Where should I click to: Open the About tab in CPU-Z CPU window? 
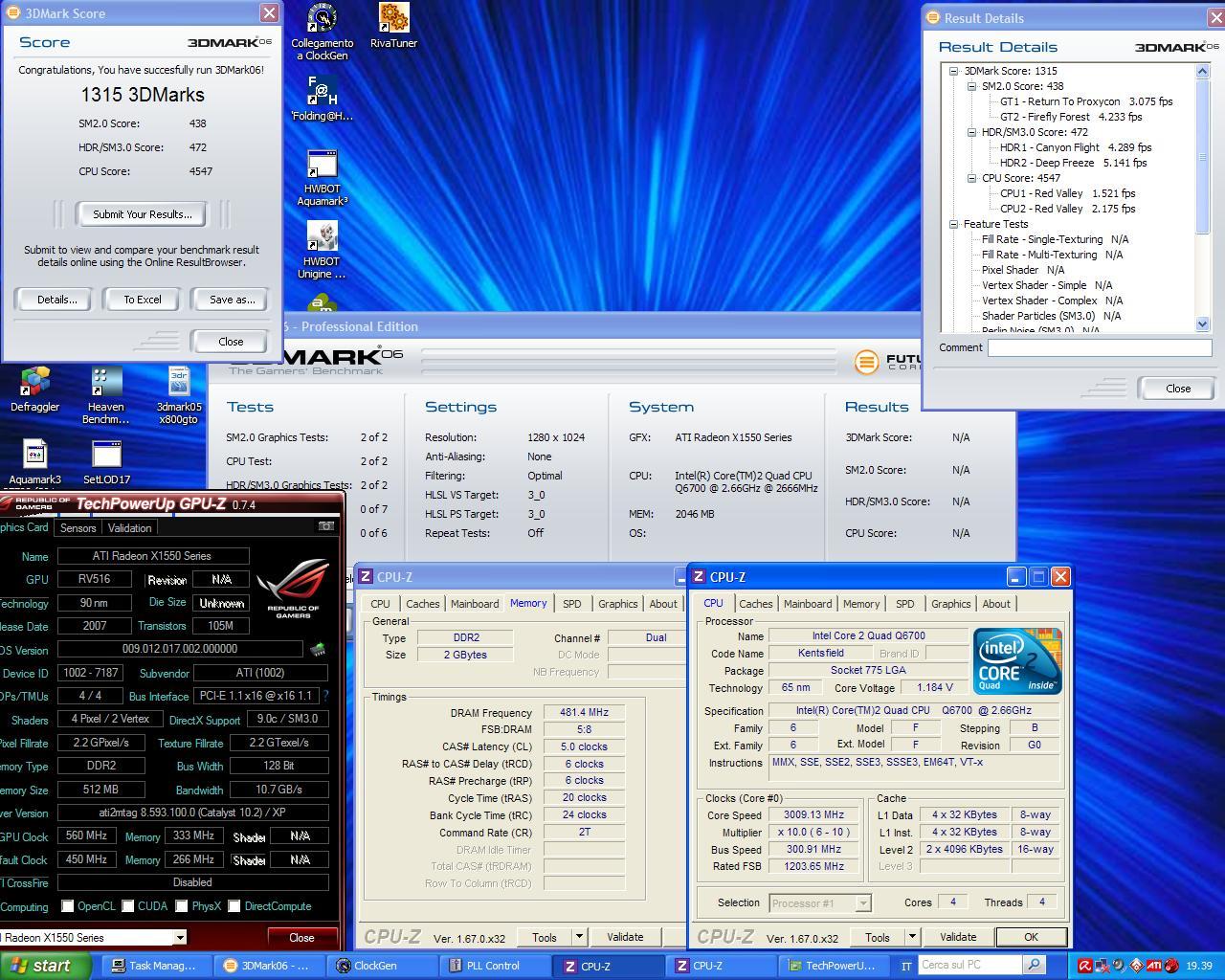pos(996,604)
